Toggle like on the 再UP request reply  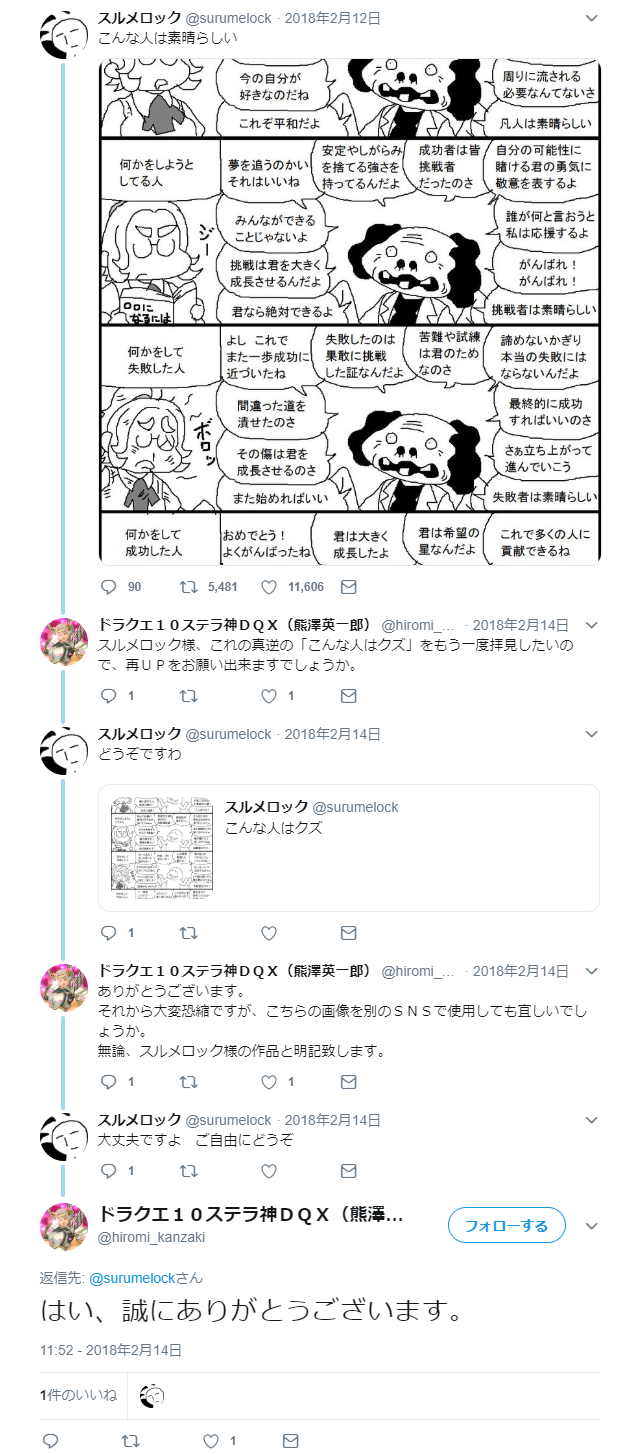(x=268, y=695)
